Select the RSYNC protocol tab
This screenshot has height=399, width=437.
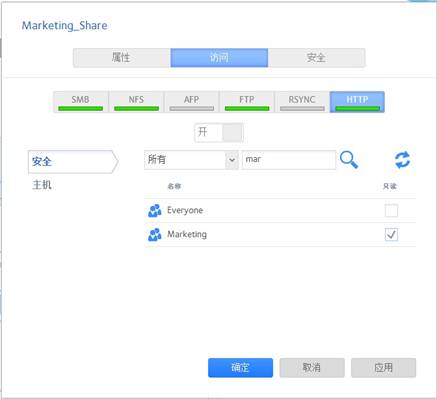pyautogui.click(x=302, y=102)
